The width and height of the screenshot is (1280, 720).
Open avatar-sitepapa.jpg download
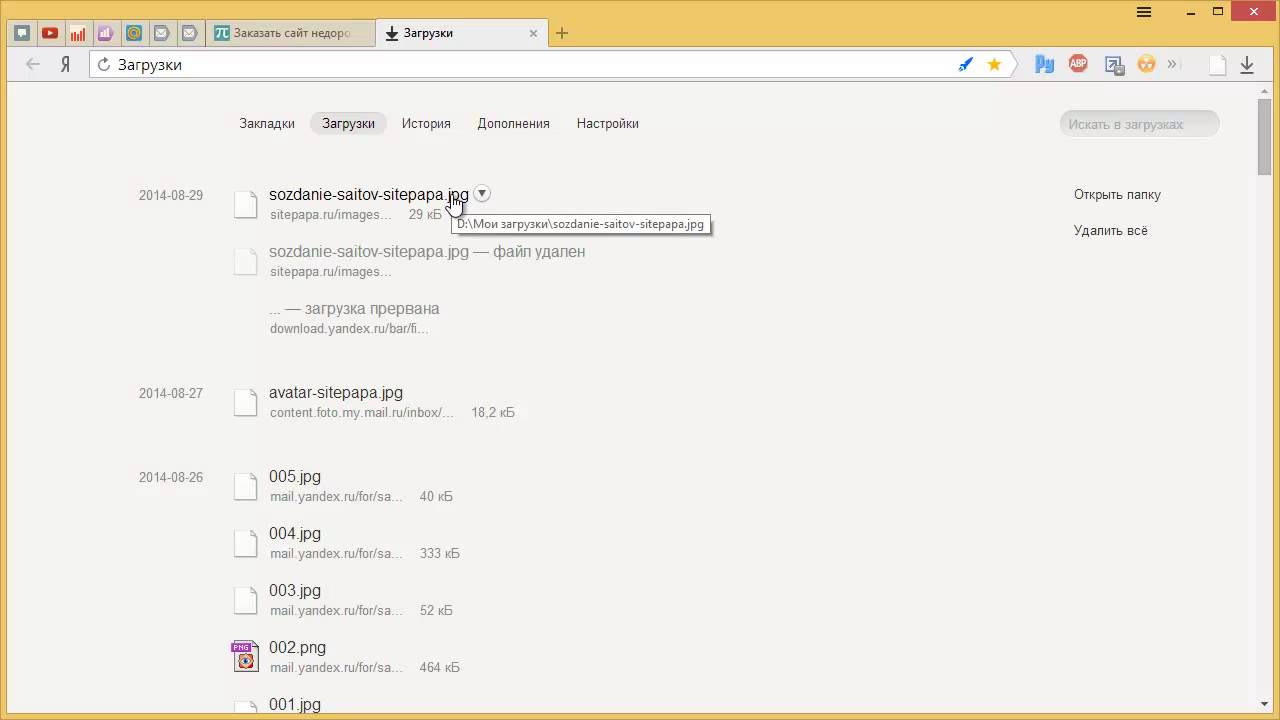[x=335, y=393]
